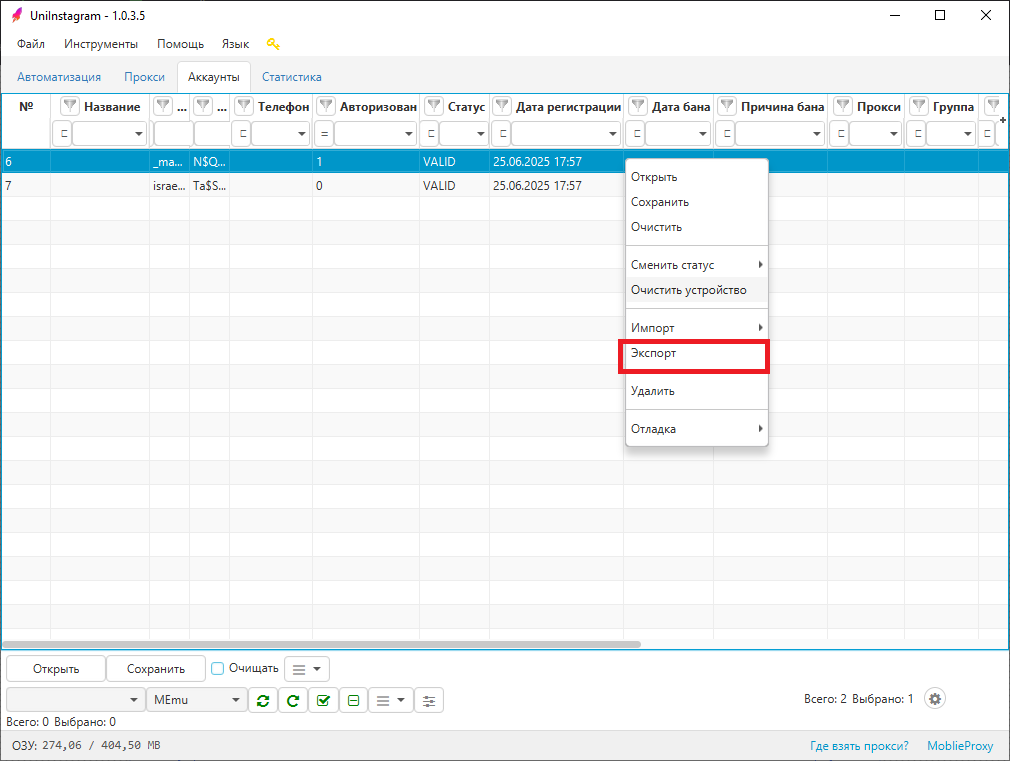This screenshot has width=1010, height=761.
Task: Open the MobileProxy link
Action: 960,746
